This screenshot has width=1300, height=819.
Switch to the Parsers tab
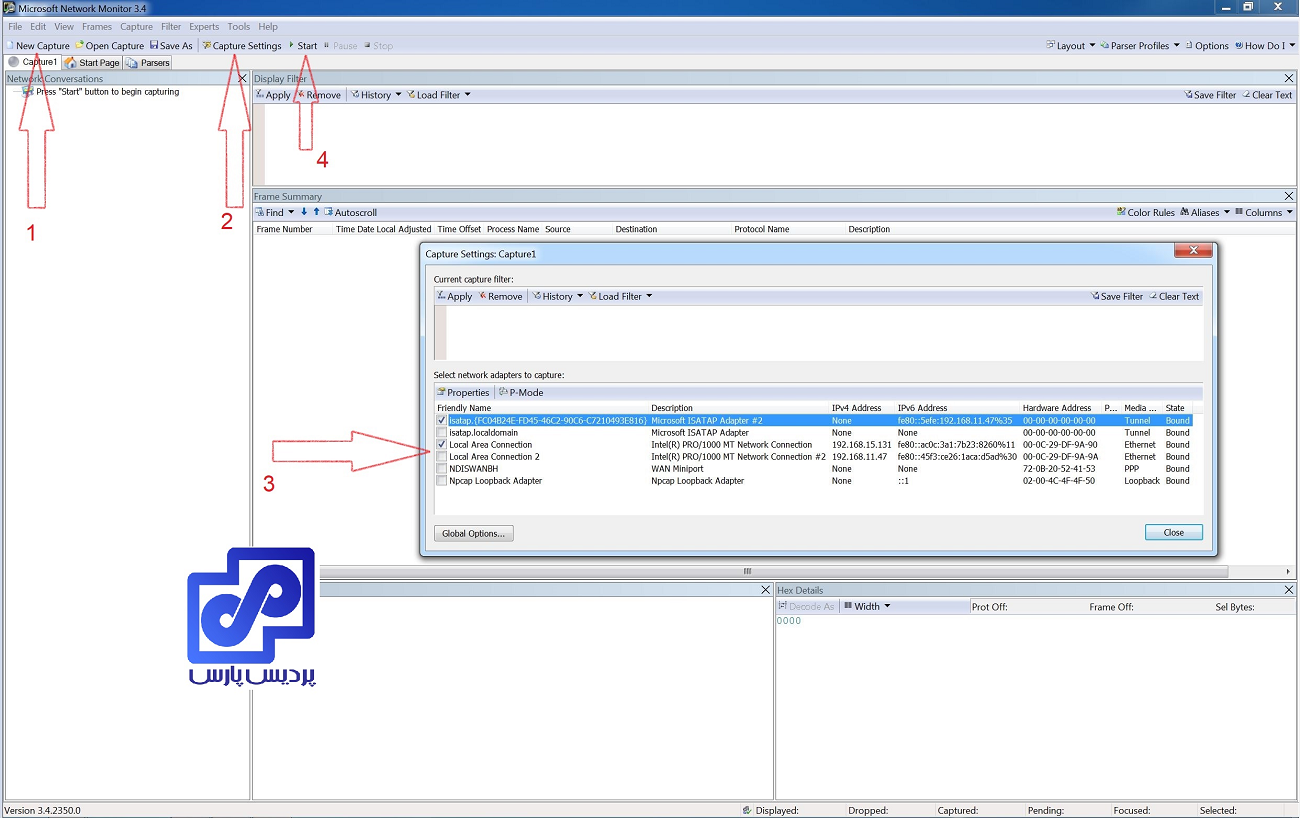(x=148, y=62)
